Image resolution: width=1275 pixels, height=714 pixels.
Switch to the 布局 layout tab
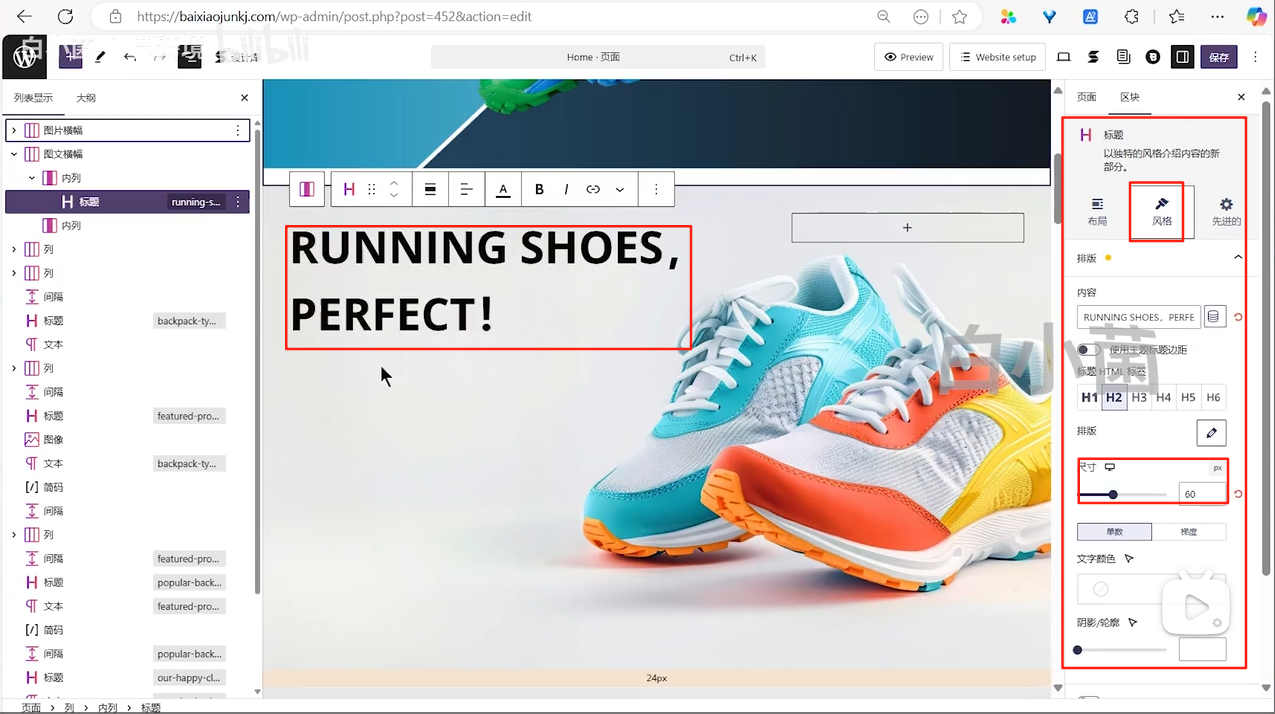tap(1097, 212)
